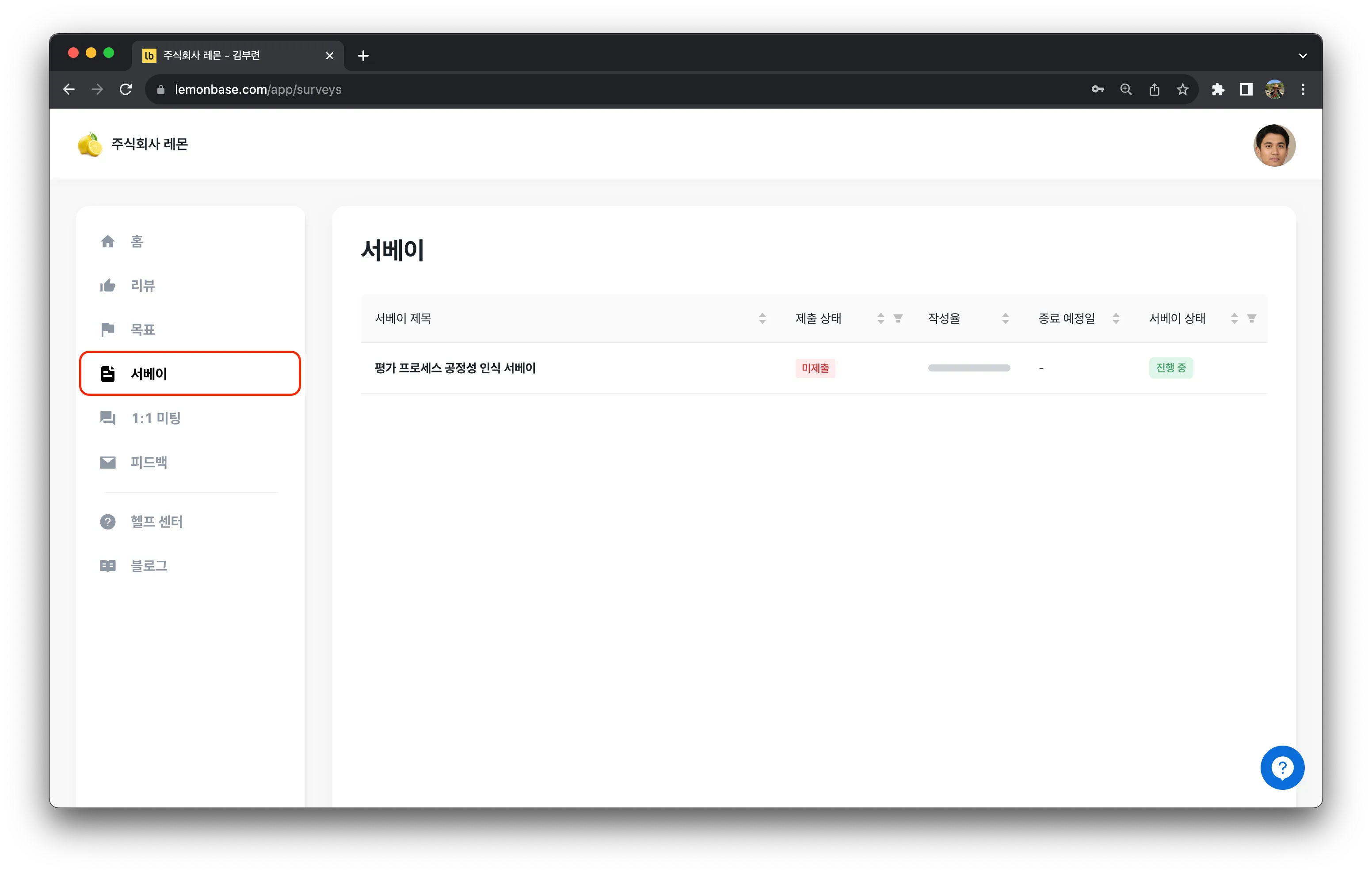Open Chrome three-dot menu

tap(1303, 89)
